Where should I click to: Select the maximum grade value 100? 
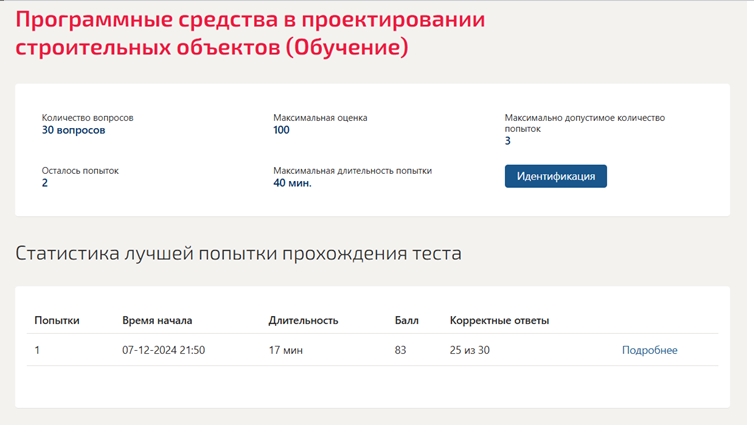281,130
